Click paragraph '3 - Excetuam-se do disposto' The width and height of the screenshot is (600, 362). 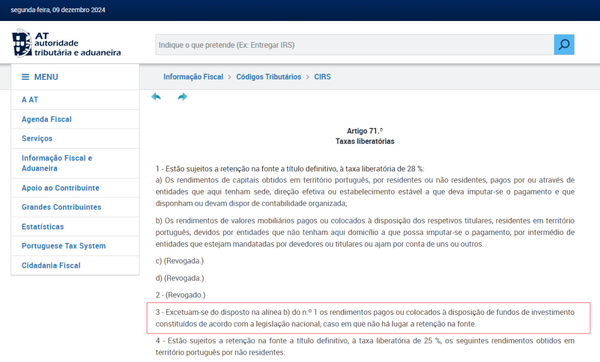365,318
